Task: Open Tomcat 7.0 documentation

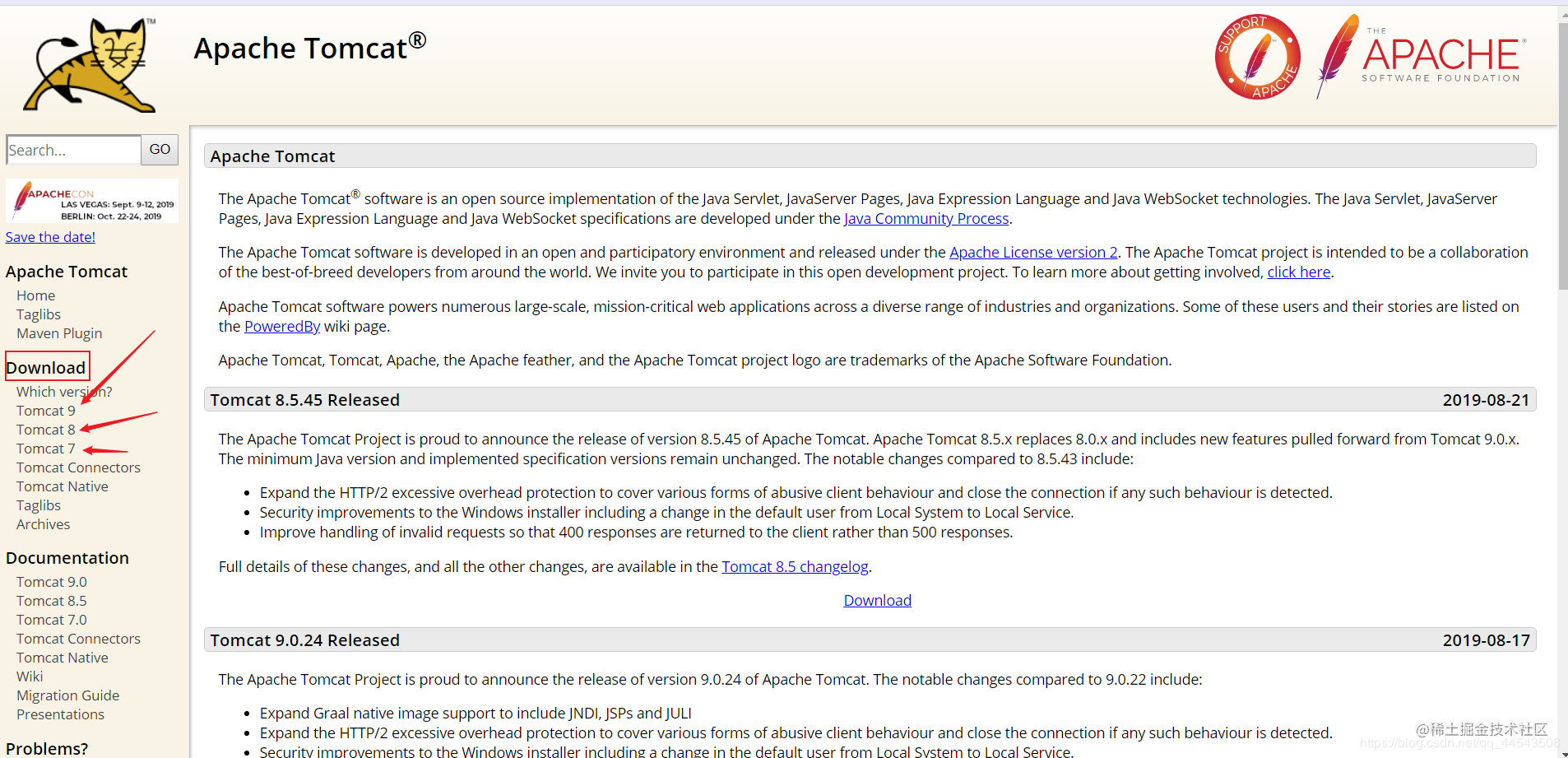Action: click(51, 620)
